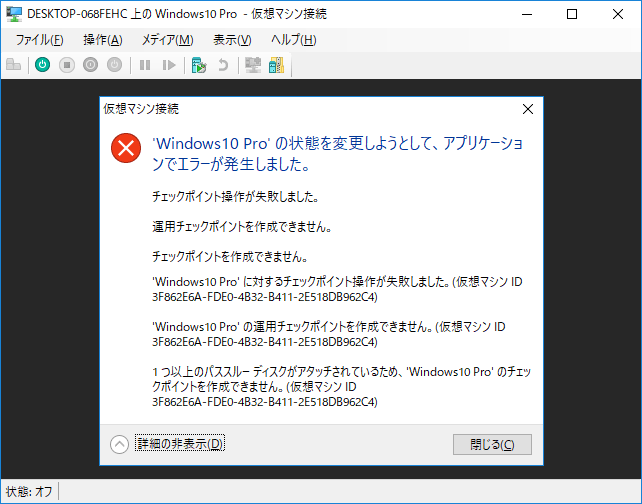Image resolution: width=642 pixels, height=504 pixels.
Task: Click the Share/USB resources toolbar icon
Action: click(276, 65)
